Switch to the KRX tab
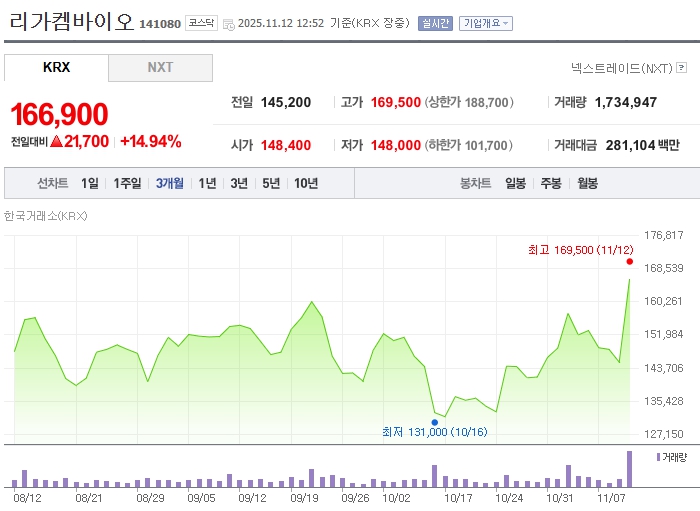700x511 pixels. [56, 68]
